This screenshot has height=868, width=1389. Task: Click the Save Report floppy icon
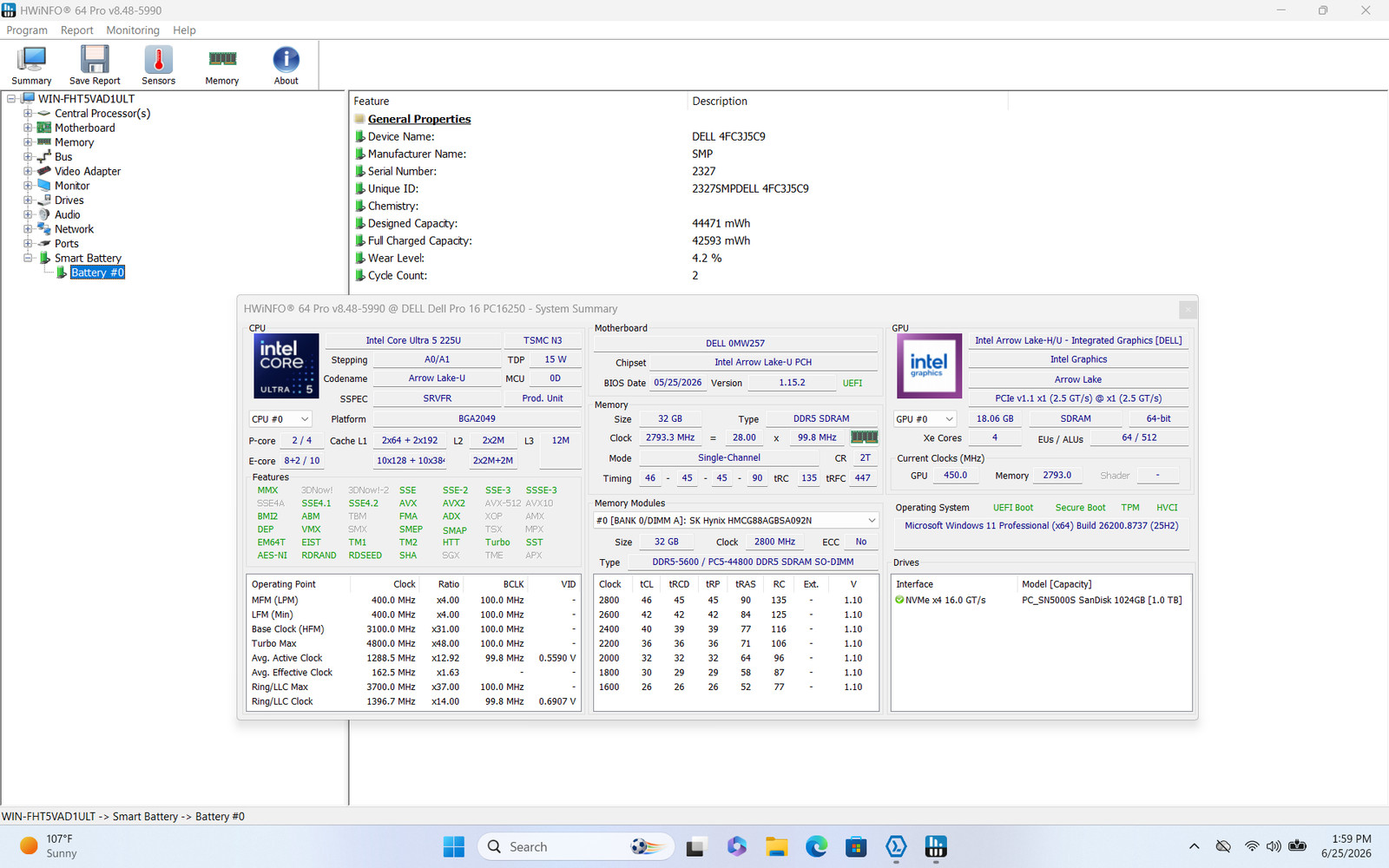(x=95, y=65)
